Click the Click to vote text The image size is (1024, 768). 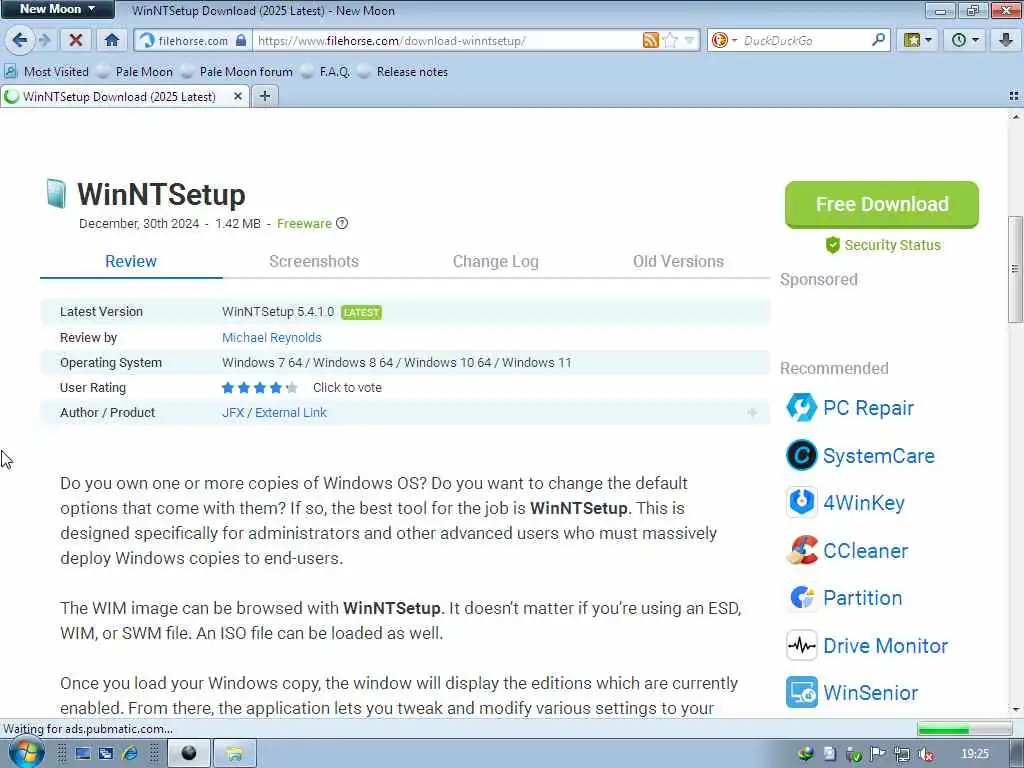[x=347, y=388]
